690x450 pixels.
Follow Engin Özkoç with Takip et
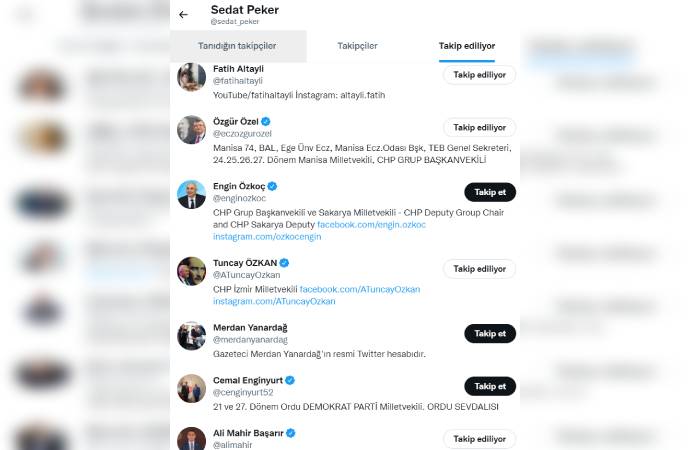click(490, 192)
